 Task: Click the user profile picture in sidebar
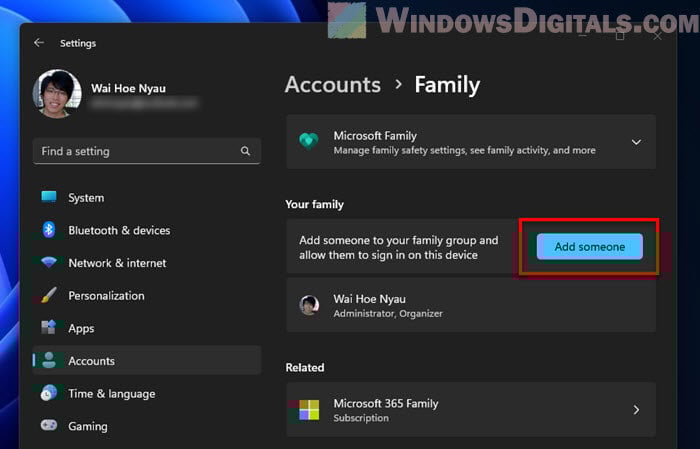pyautogui.click(x=57, y=93)
